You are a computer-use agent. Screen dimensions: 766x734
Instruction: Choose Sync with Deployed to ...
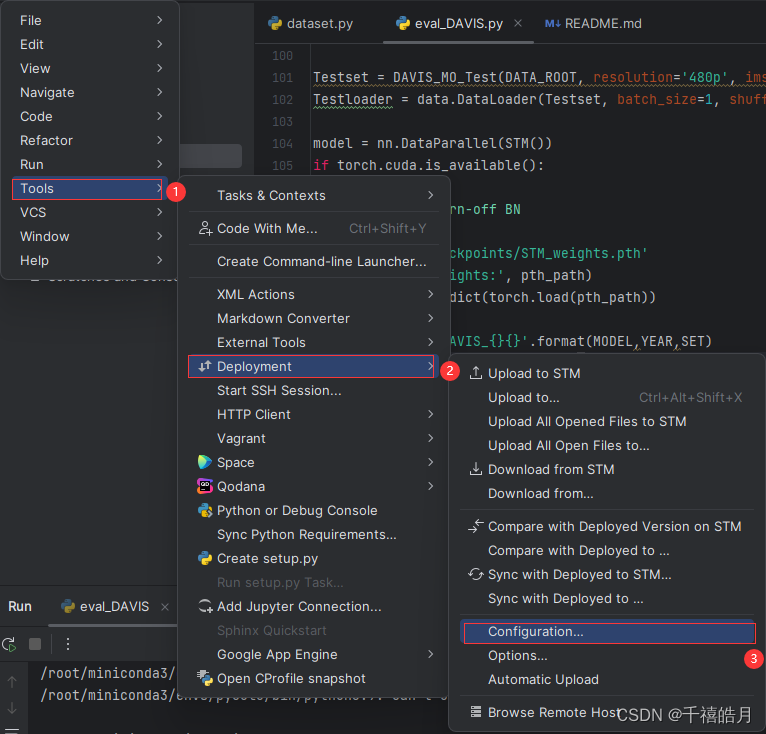click(x=607, y=598)
